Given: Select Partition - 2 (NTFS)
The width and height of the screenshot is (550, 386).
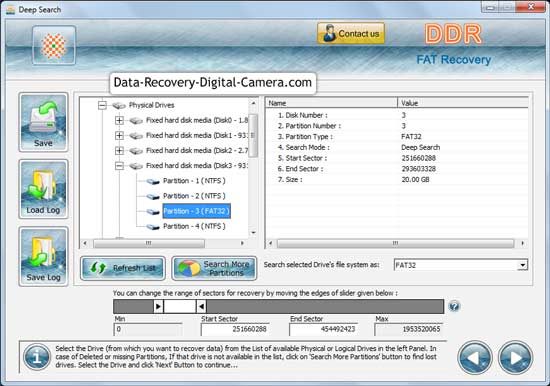Looking at the screenshot, I should (x=194, y=196).
